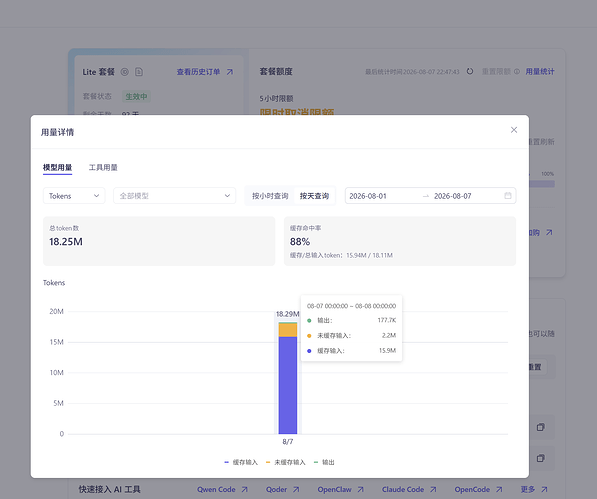Toggle 未缓存输入 legend series in chart
Viewport: 597px width, 499px height.
tap(286, 462)
